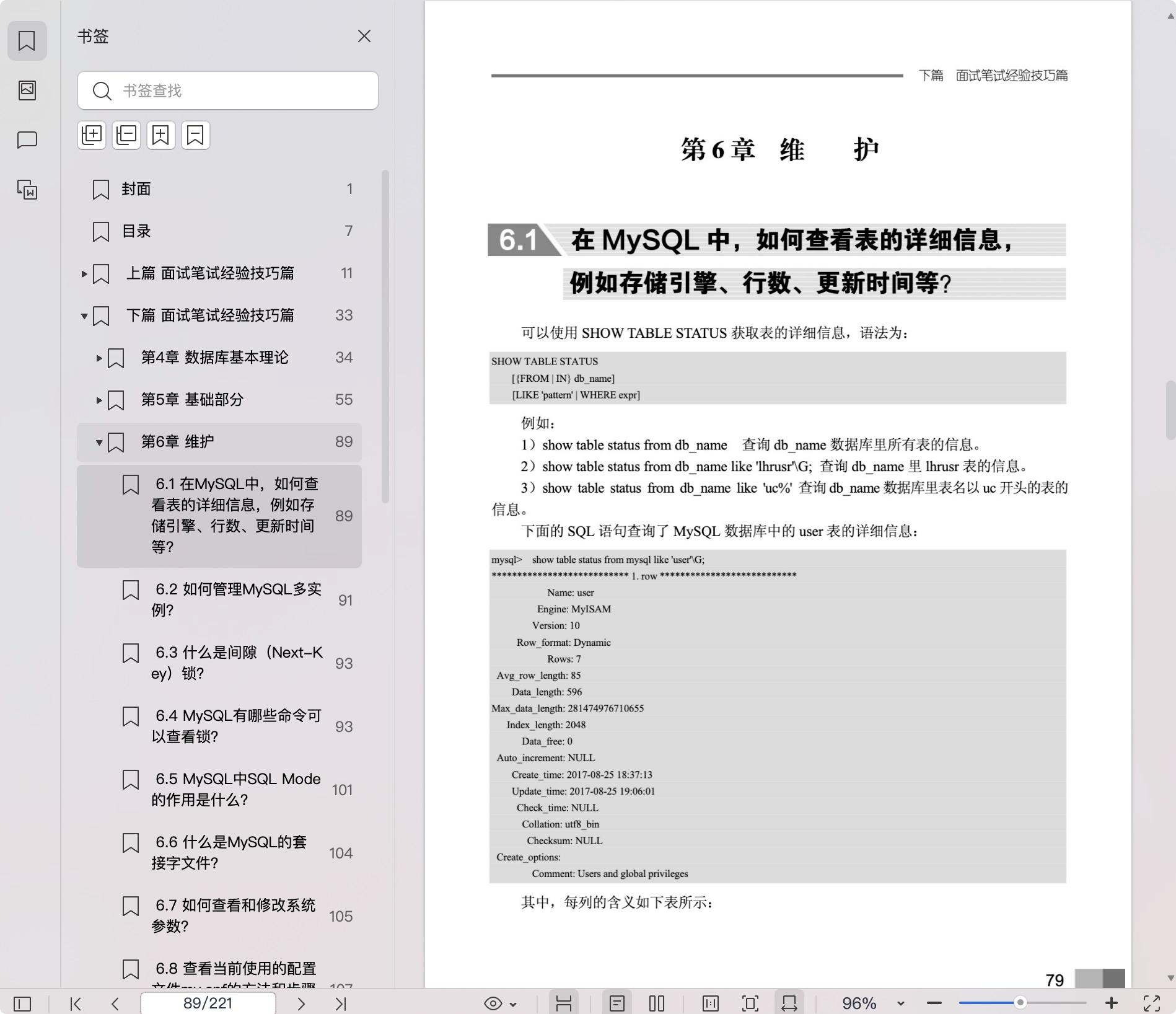Select two-page view

click(x=657, y=1003)
